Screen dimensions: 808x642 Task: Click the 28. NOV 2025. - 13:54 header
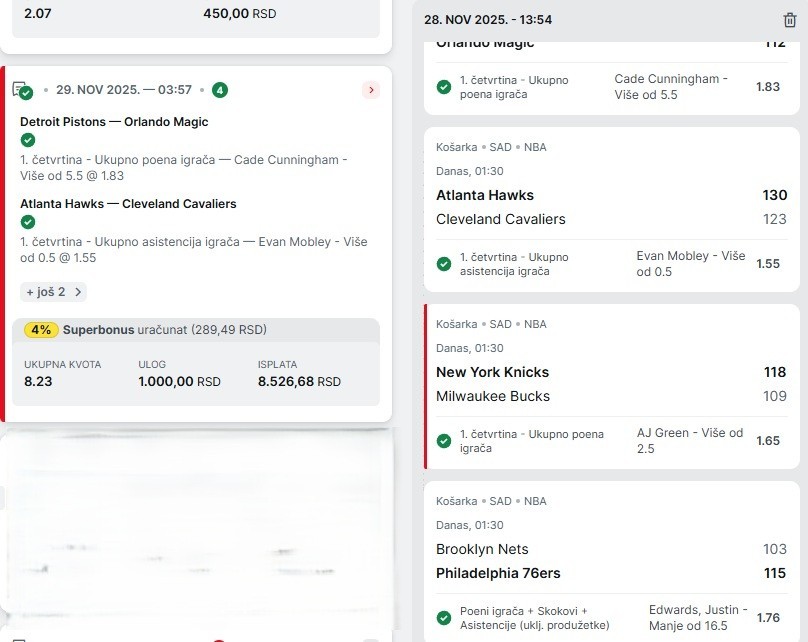[488, 20]
